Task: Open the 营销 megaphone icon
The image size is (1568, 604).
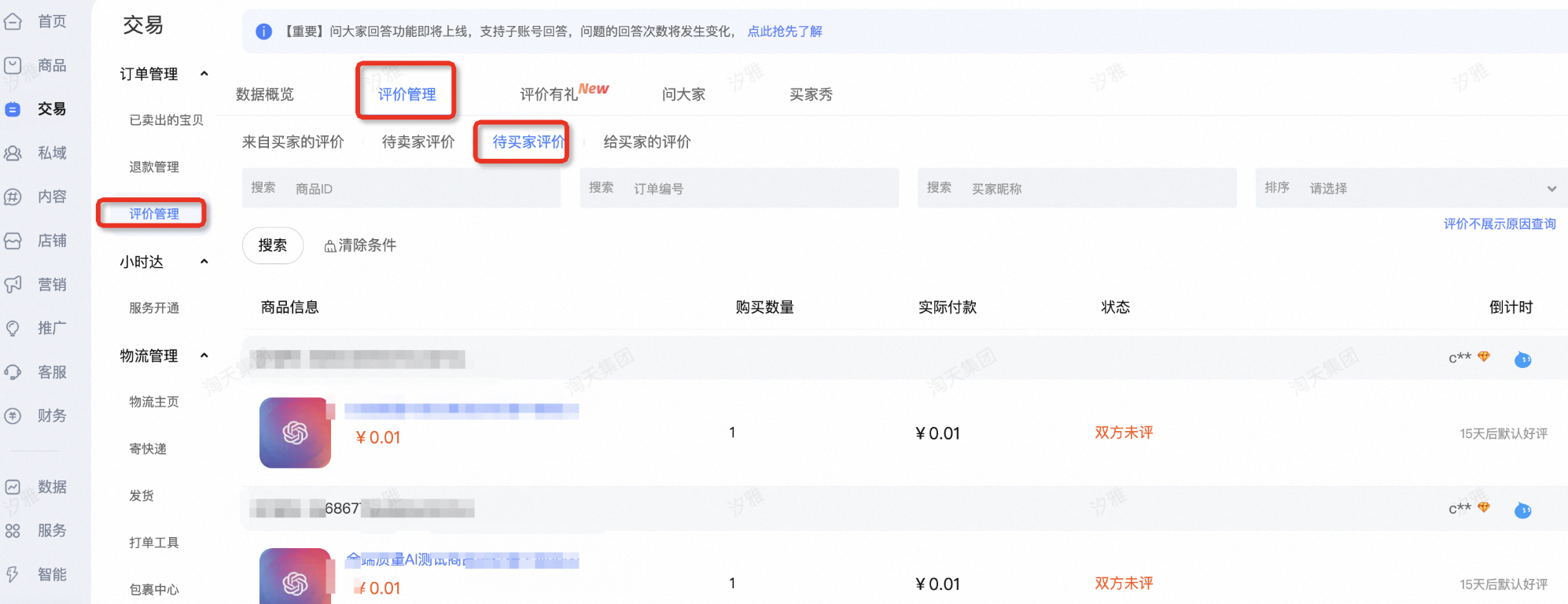Action: click(x=13, y=285)
